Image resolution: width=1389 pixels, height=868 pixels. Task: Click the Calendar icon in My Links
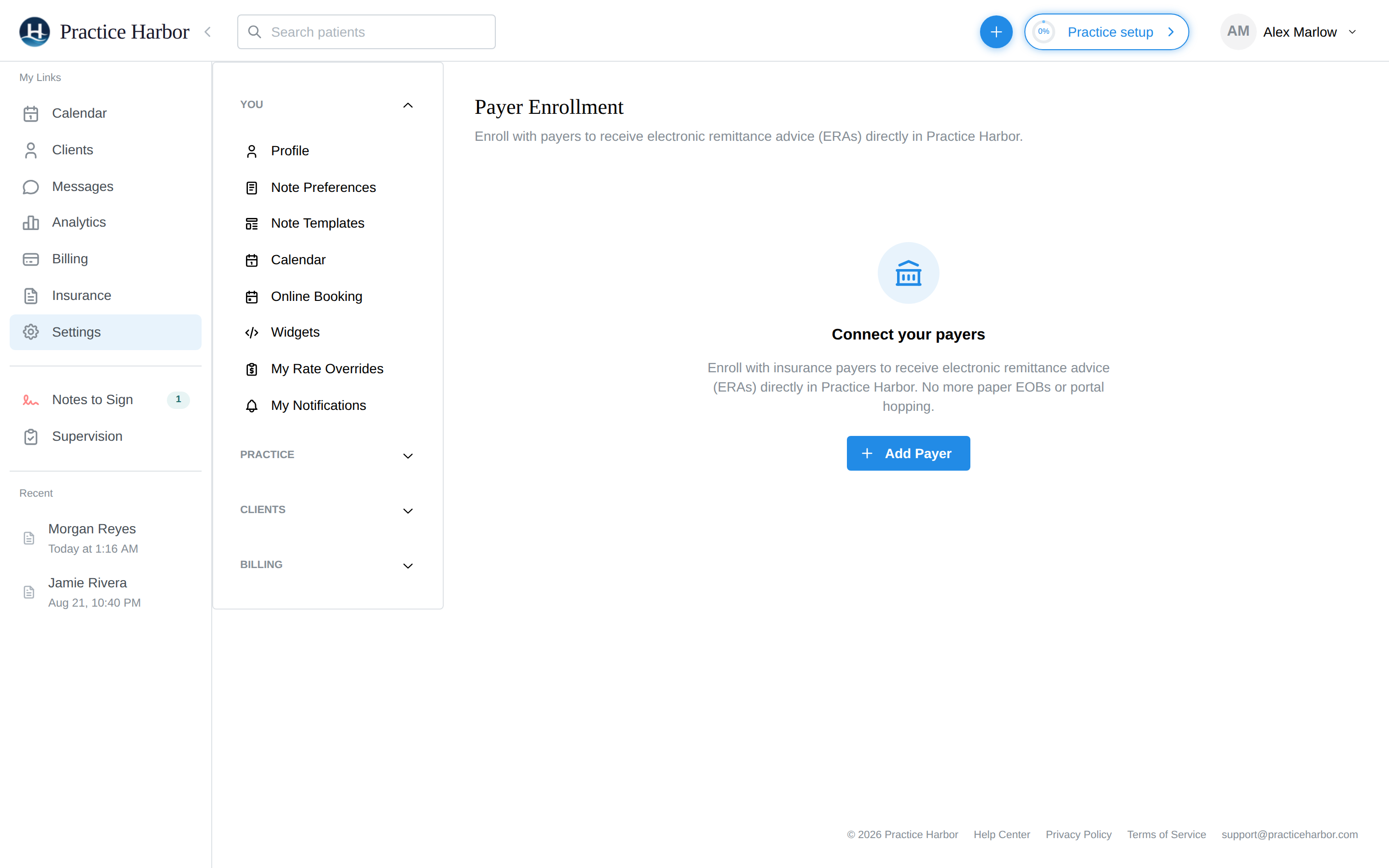point(31,114)
